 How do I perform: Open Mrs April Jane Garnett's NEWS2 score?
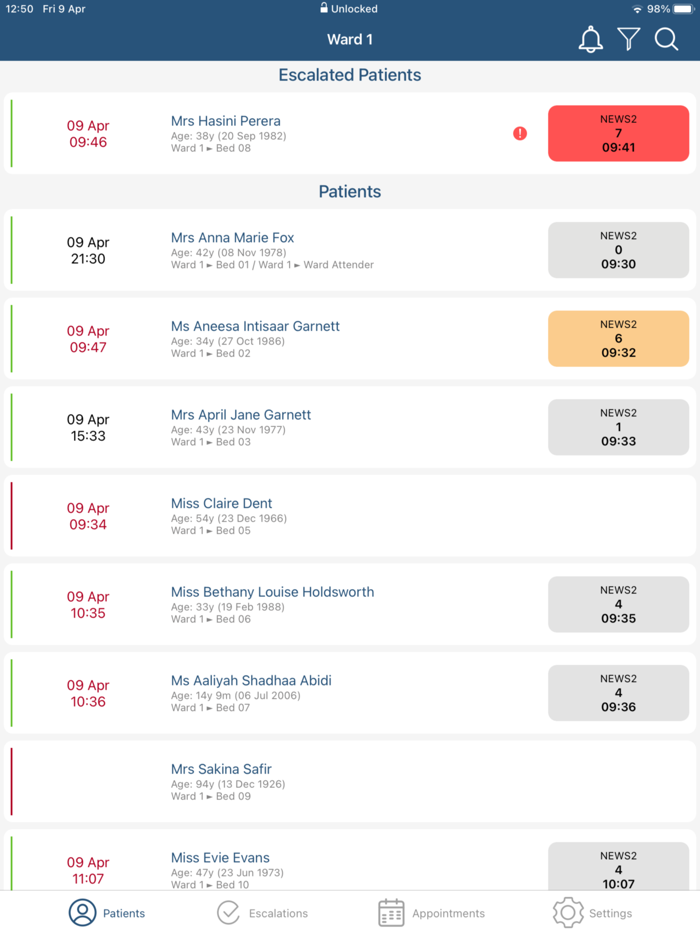coord(618,427)
